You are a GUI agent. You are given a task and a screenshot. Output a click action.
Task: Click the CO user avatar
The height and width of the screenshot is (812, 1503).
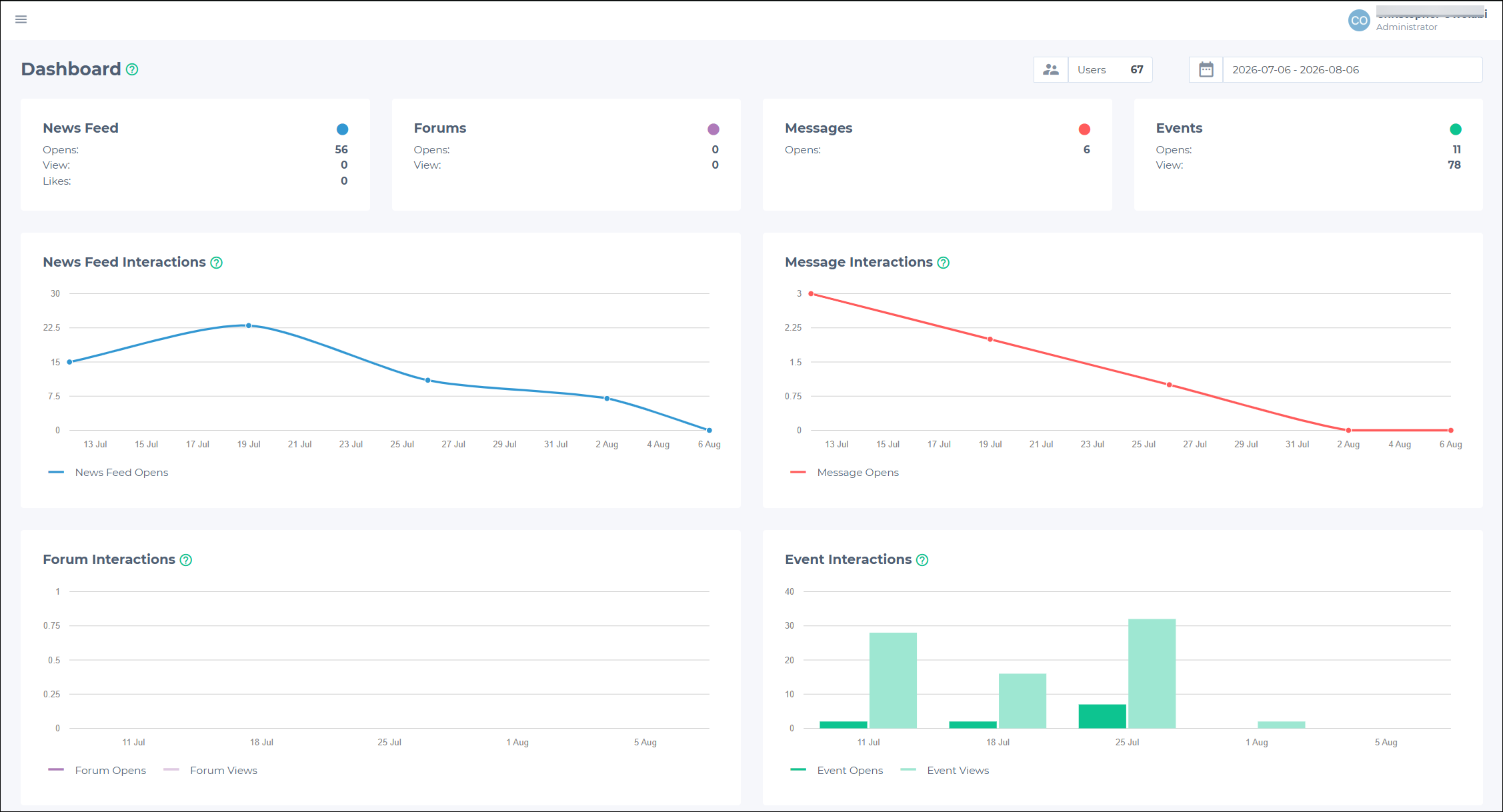(x=1359, y=20)
